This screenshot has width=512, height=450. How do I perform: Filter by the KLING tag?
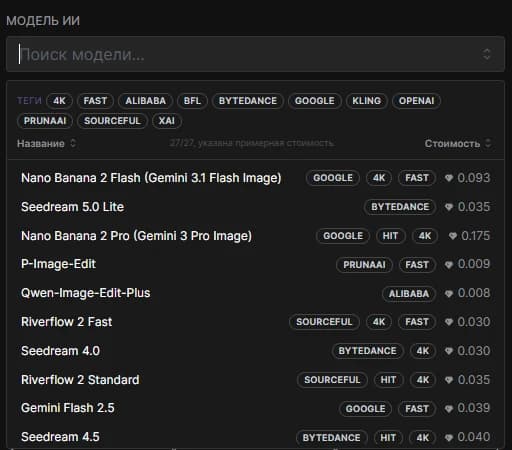pyautogui.click(x=367, y=101)
